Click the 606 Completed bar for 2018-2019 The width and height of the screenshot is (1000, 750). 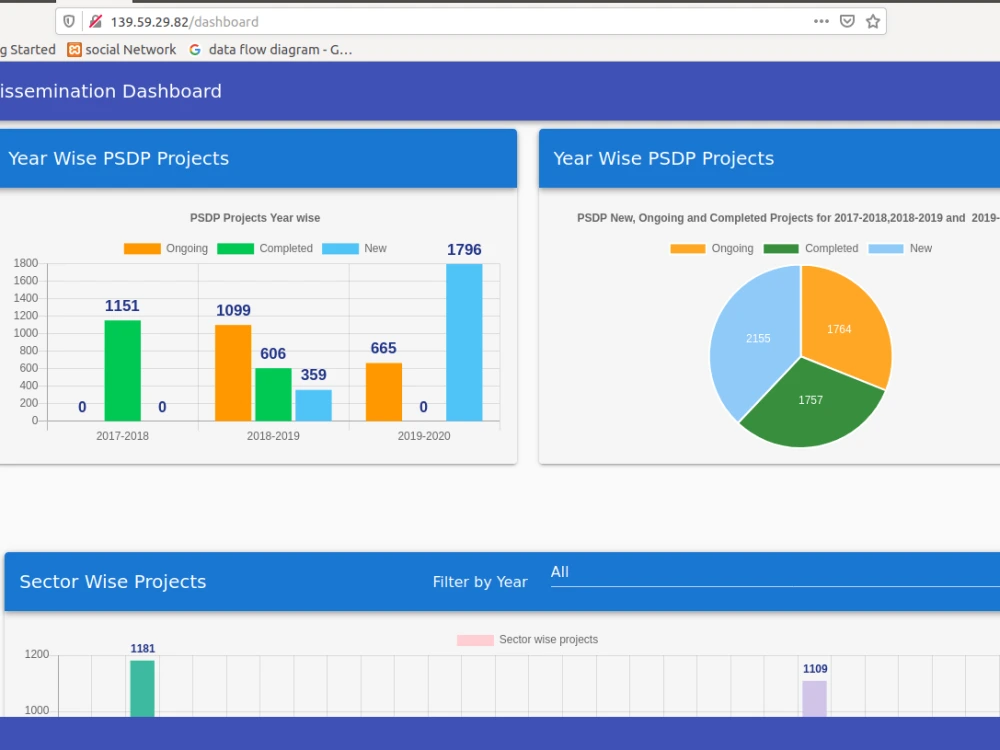click(273, 394)
